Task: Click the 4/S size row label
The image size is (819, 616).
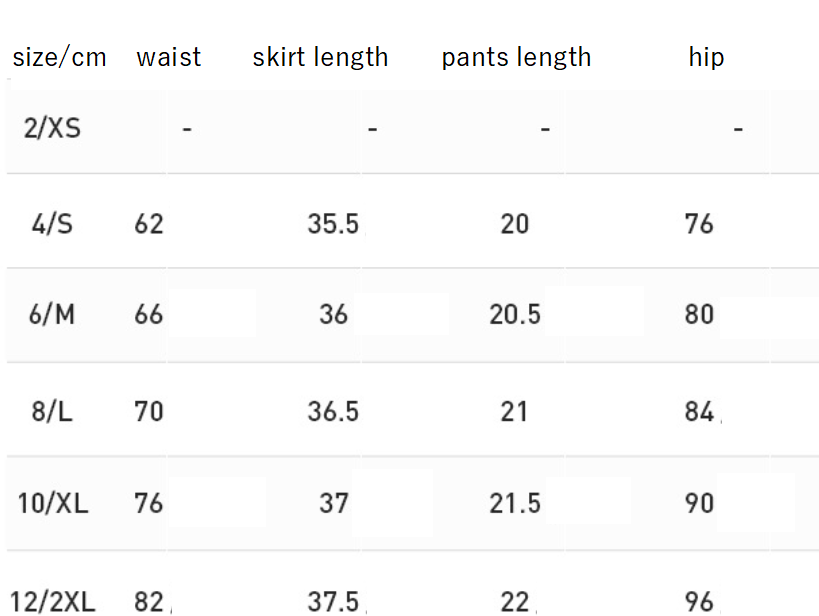Action: click(52, 223)
